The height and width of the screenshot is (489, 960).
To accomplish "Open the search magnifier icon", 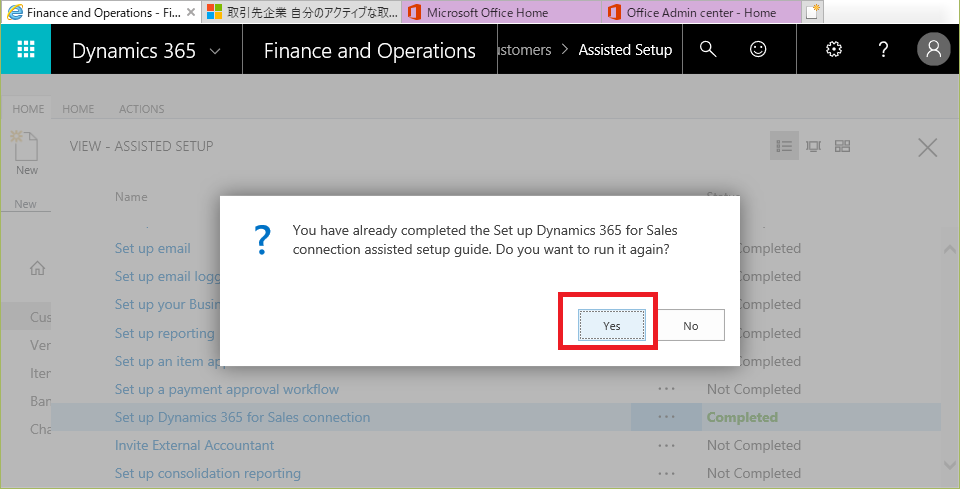I will [x=708, y=50].
